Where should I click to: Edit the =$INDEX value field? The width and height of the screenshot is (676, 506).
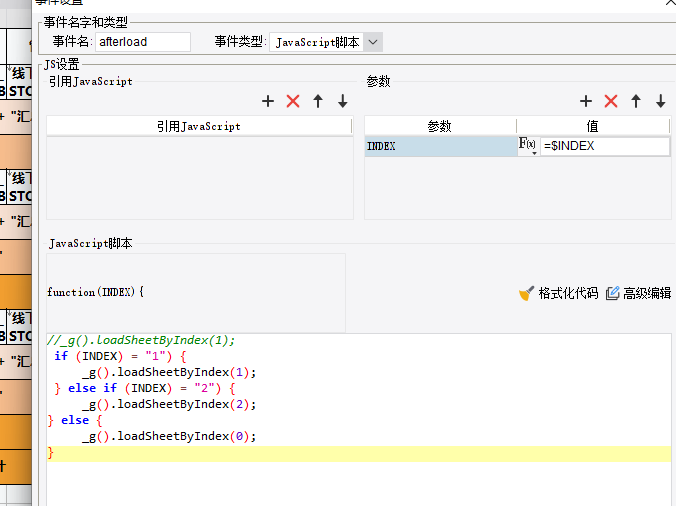(605, 146)
